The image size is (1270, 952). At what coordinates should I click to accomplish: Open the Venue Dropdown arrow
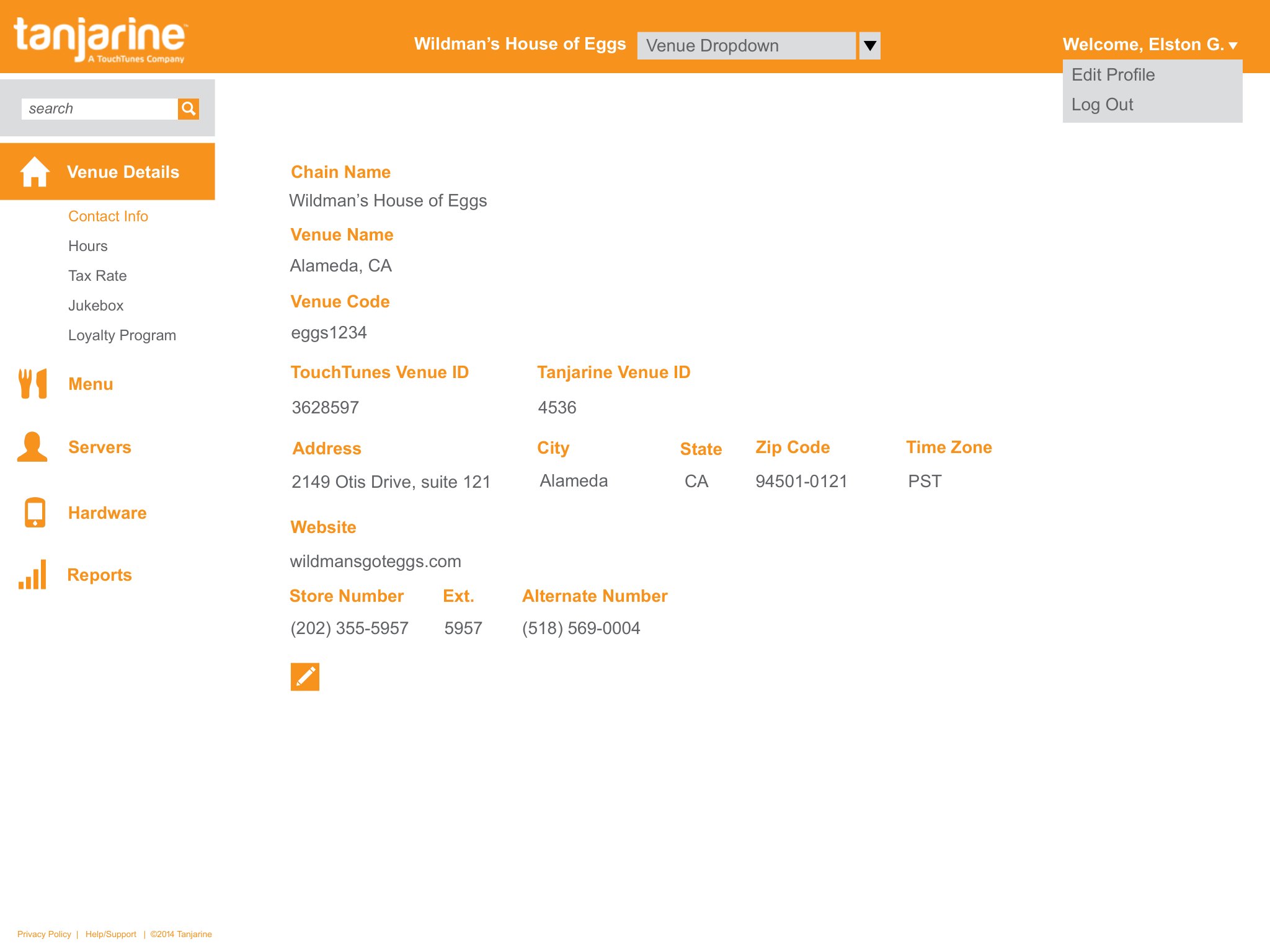pyautogui.click(x=870, y=46)
